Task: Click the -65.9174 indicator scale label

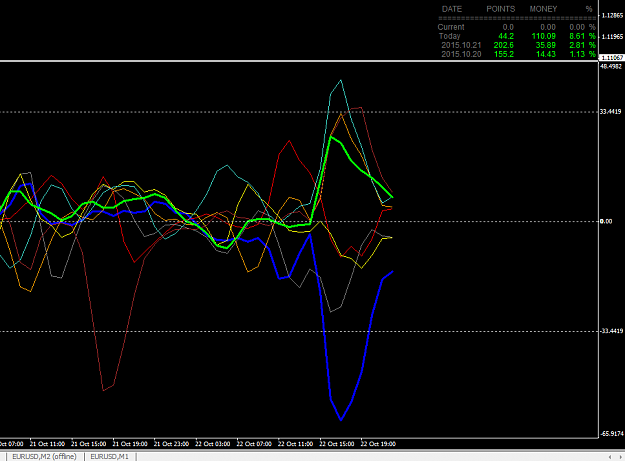Action: (x=611, y=434)
